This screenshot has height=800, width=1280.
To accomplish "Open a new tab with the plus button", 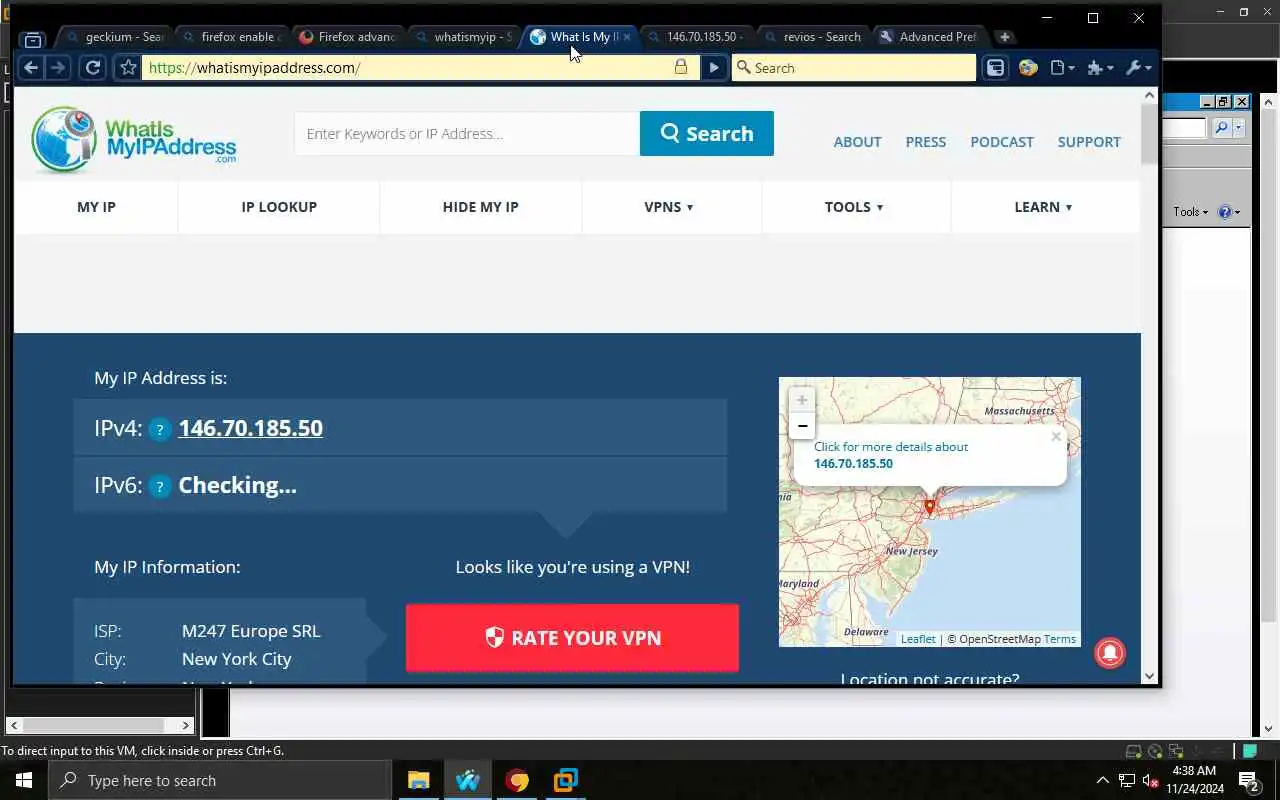I will [x=1005, y=37].
